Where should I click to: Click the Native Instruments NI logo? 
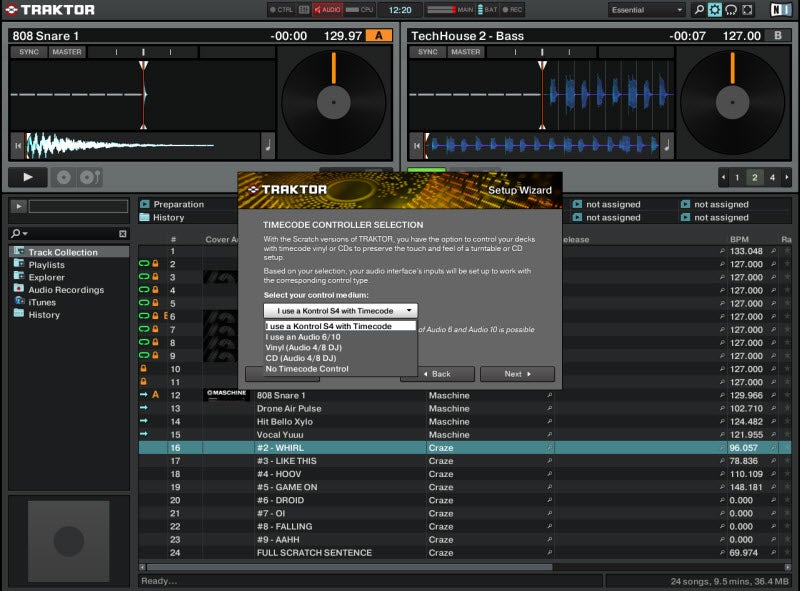tap(781, 10)
